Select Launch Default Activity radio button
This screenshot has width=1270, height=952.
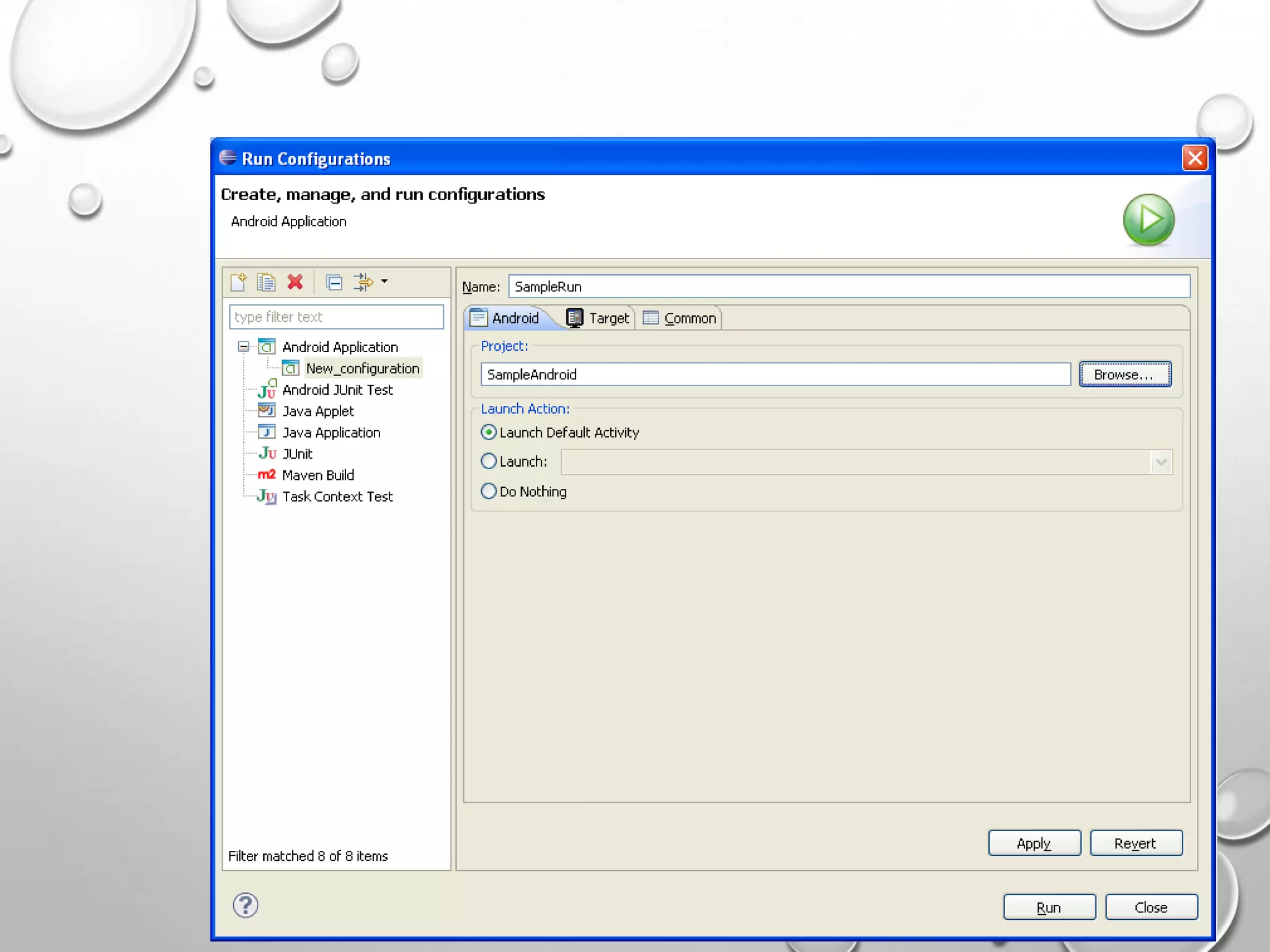point(489,432)
